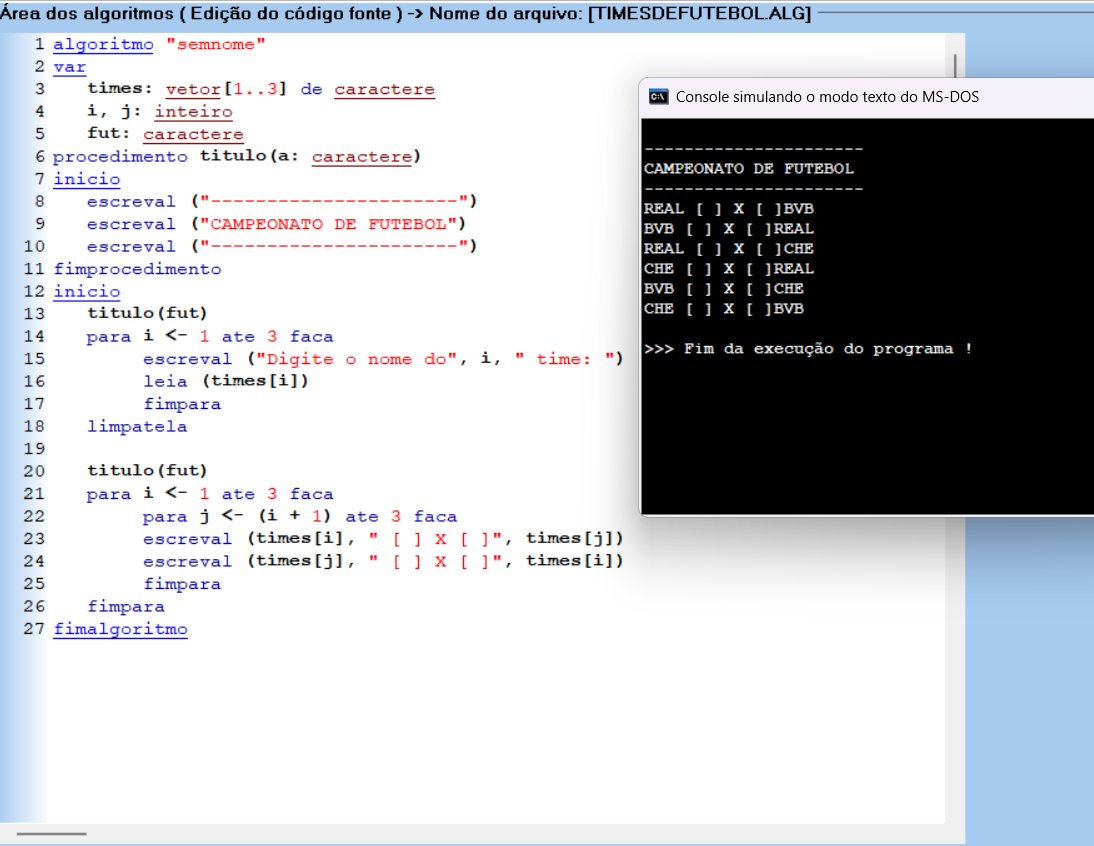Click 'para' on line 21
Image resolution: width=1094 pixels, height=846 pixels.
point(109,494)
